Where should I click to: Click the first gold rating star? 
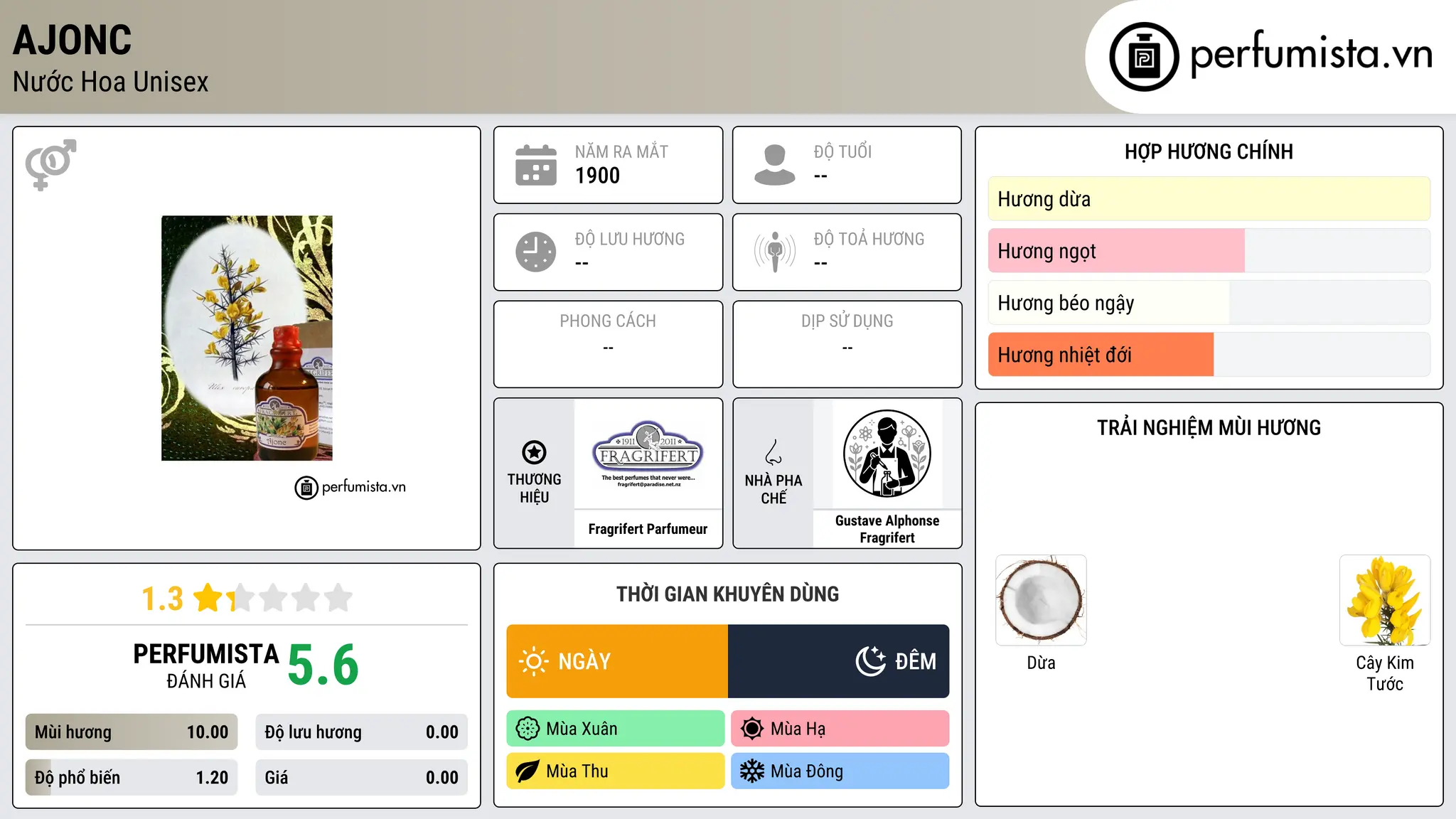click(208, 598)
